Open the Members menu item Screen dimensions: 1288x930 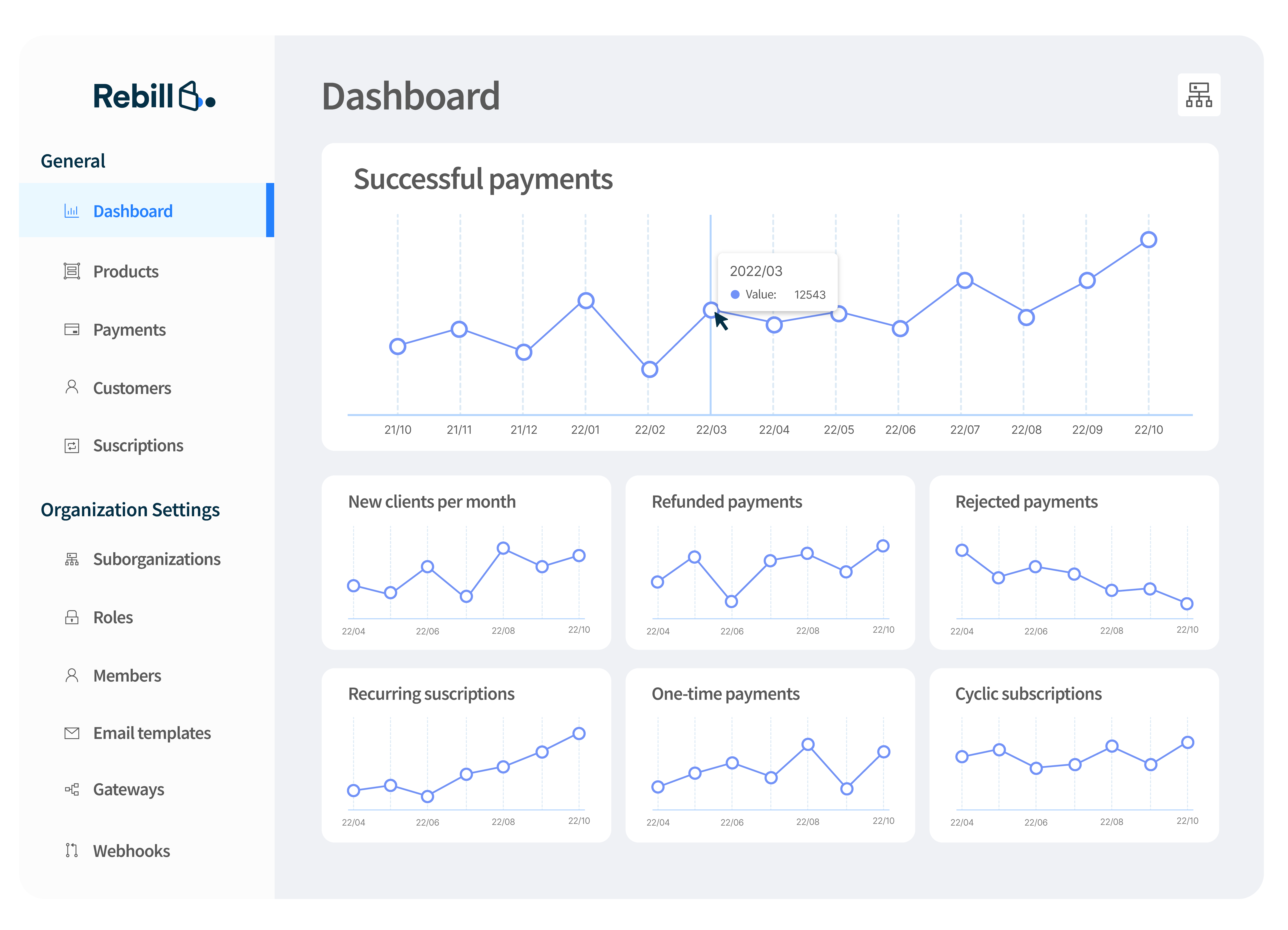(x=127, y=676)
